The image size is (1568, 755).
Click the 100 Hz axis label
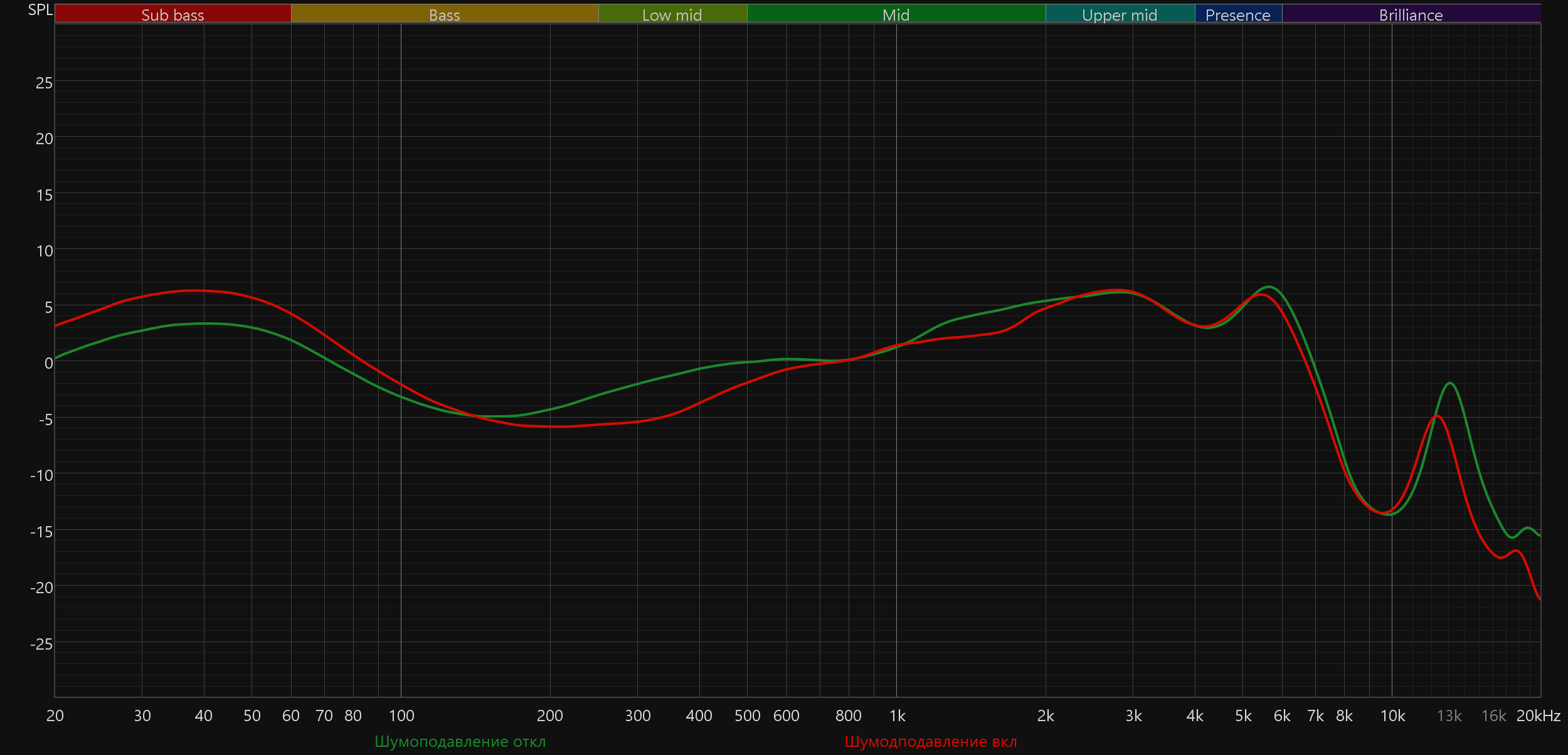coord(401,715)
